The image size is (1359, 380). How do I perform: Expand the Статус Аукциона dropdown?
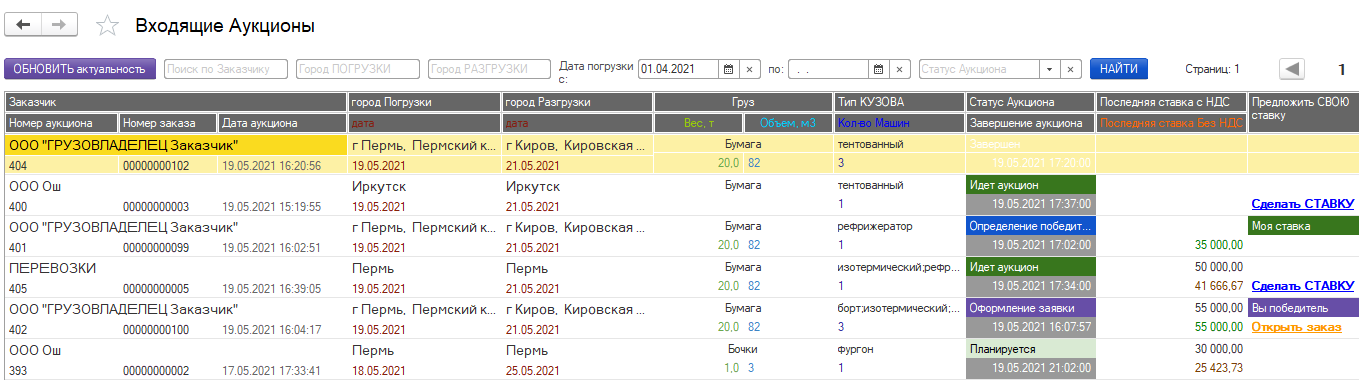tap(1049, 69)
